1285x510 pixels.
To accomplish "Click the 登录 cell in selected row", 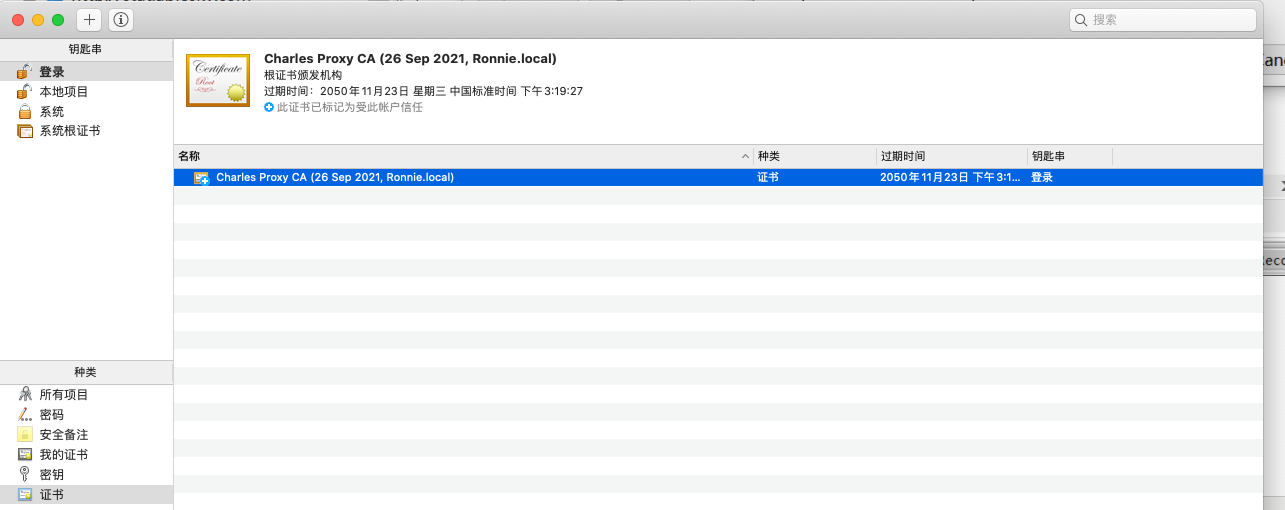I will 1042,177.
